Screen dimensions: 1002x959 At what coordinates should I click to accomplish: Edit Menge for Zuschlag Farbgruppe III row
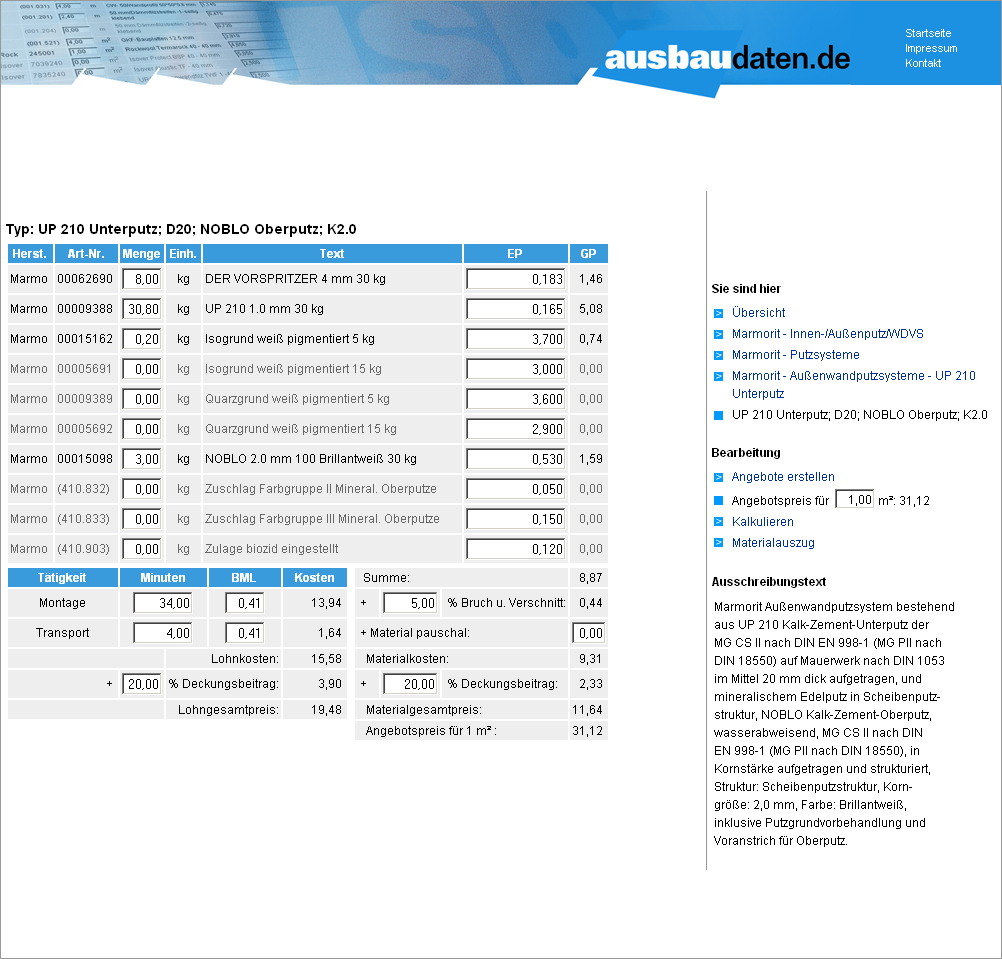coord(141,519)
